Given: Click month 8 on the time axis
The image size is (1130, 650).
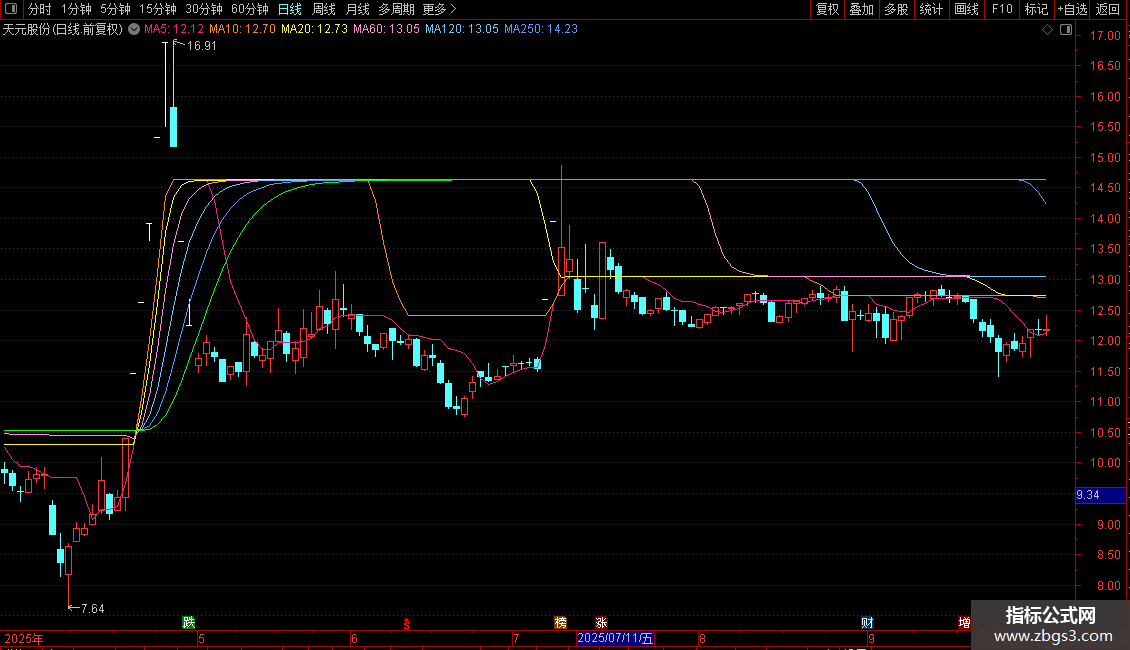Looking at the screenshot, I should 702,638.
